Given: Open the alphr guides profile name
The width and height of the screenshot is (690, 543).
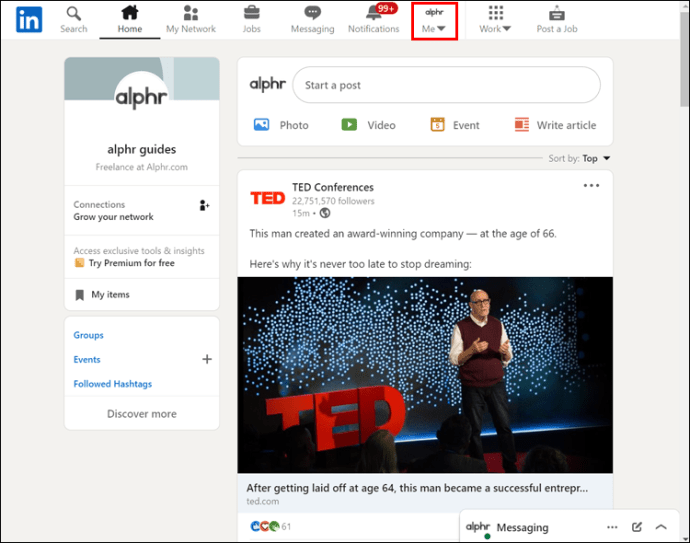Looking at the screenshot, I should 142,150.
